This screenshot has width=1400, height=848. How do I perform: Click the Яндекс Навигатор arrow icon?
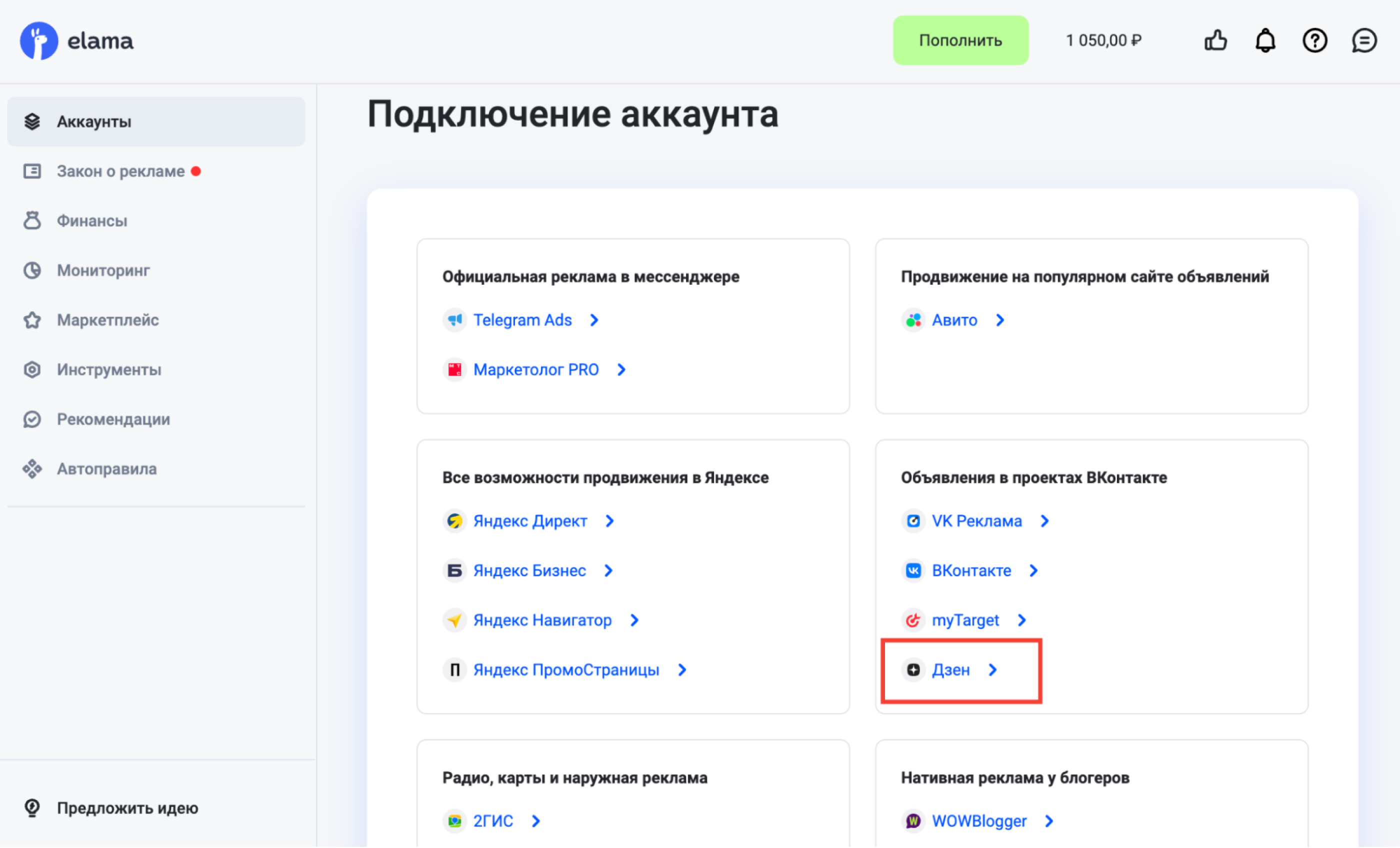coord(454,620)
